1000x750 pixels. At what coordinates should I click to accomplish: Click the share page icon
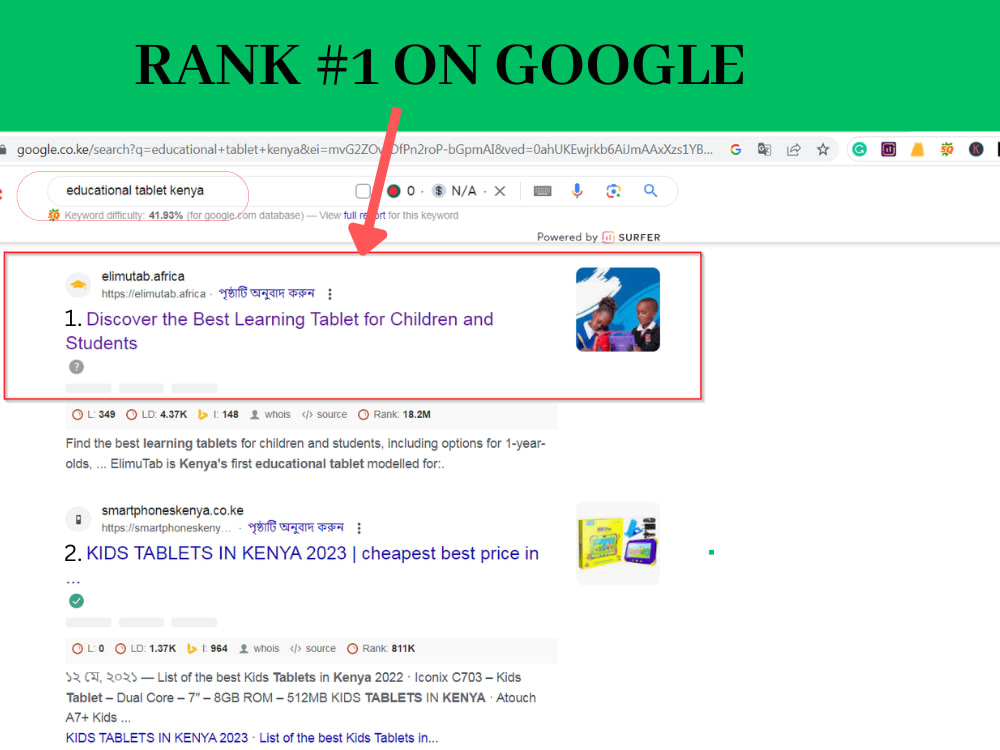tap(793, 150)
